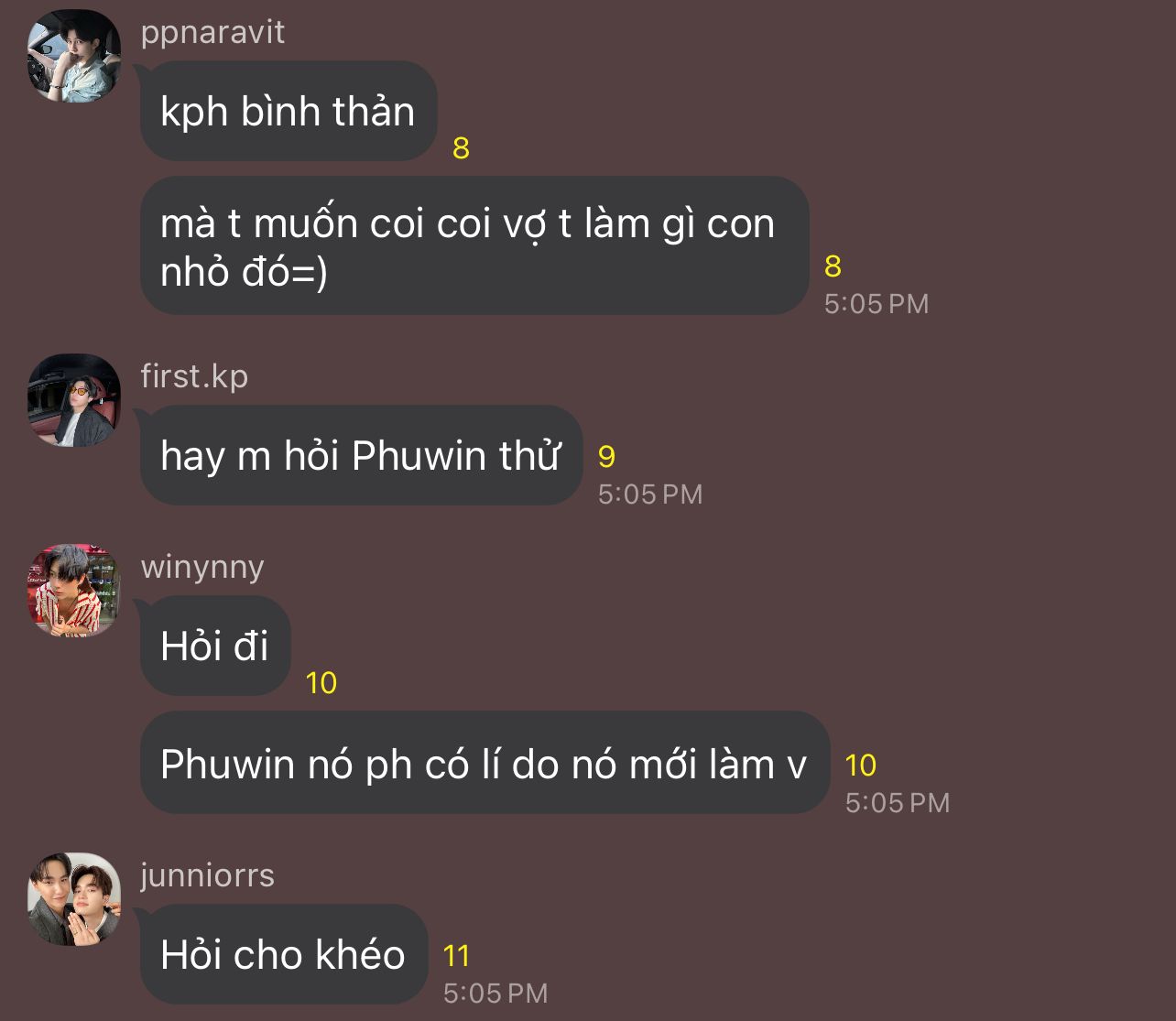The height and width of the screenshot is (1021, 1176).
Task: Tap winynny's profile avatar
Action: click(x=74, y=591)
